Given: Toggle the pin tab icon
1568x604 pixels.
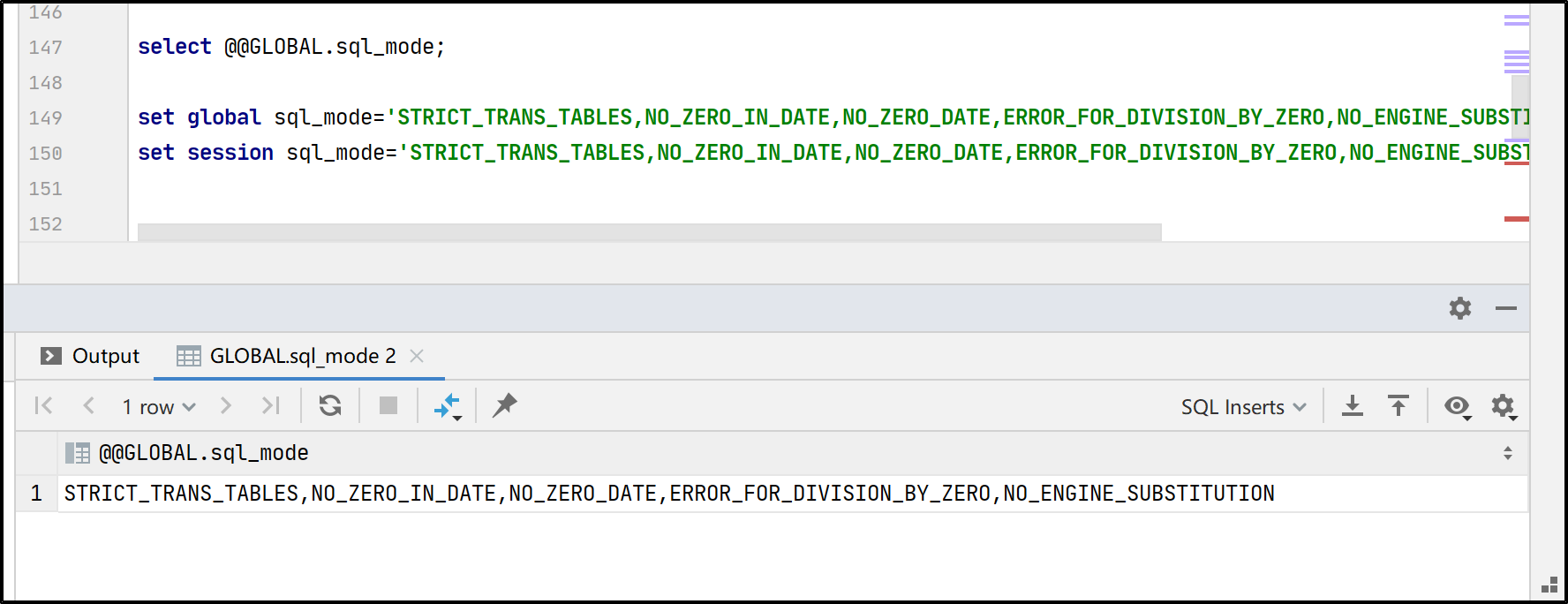Looking at the screenshot, I should (505, 405).
